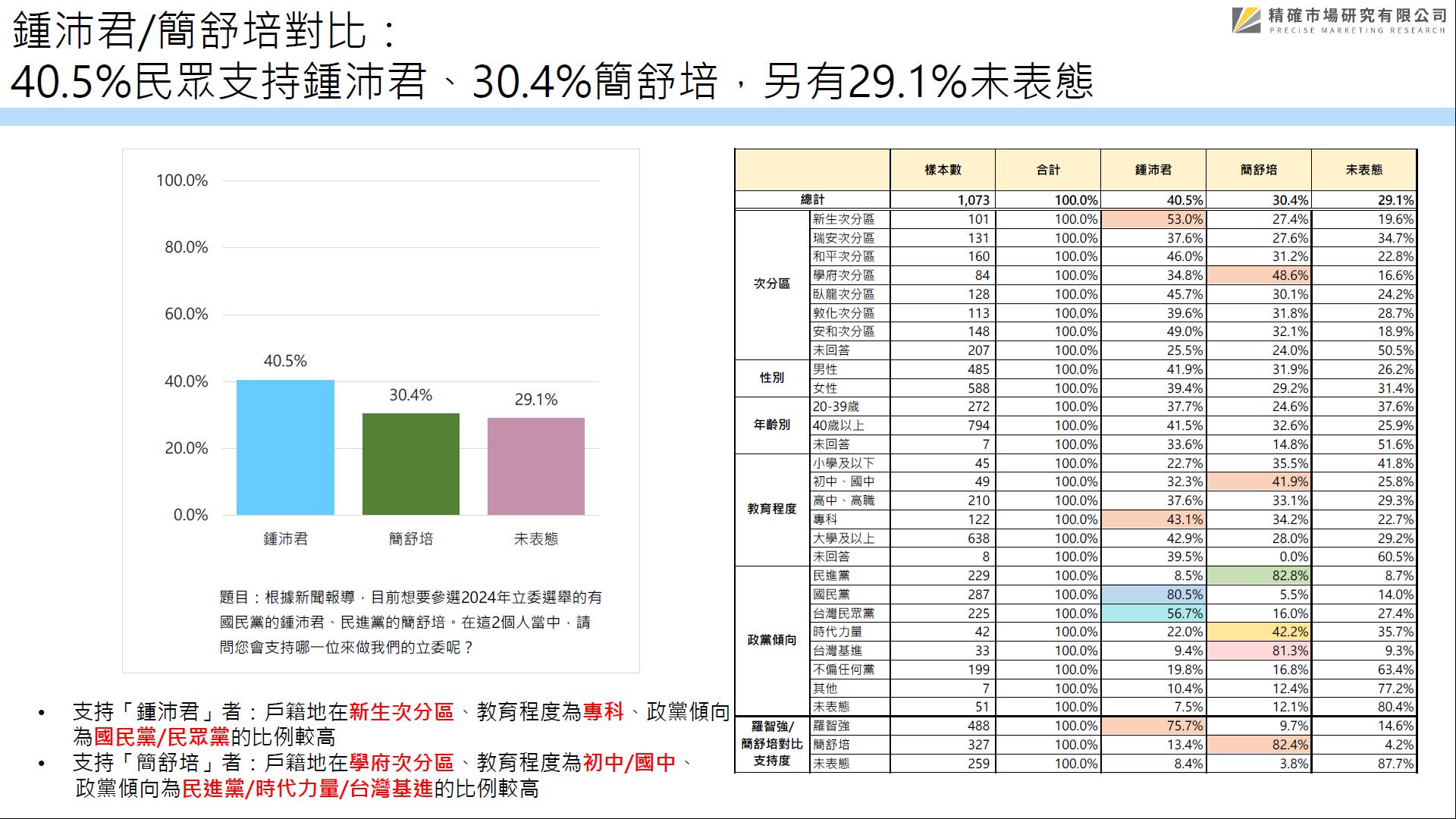Screen dimensions: 1456x819
Task: Click the 總計 row label
Action: (812, 199)
